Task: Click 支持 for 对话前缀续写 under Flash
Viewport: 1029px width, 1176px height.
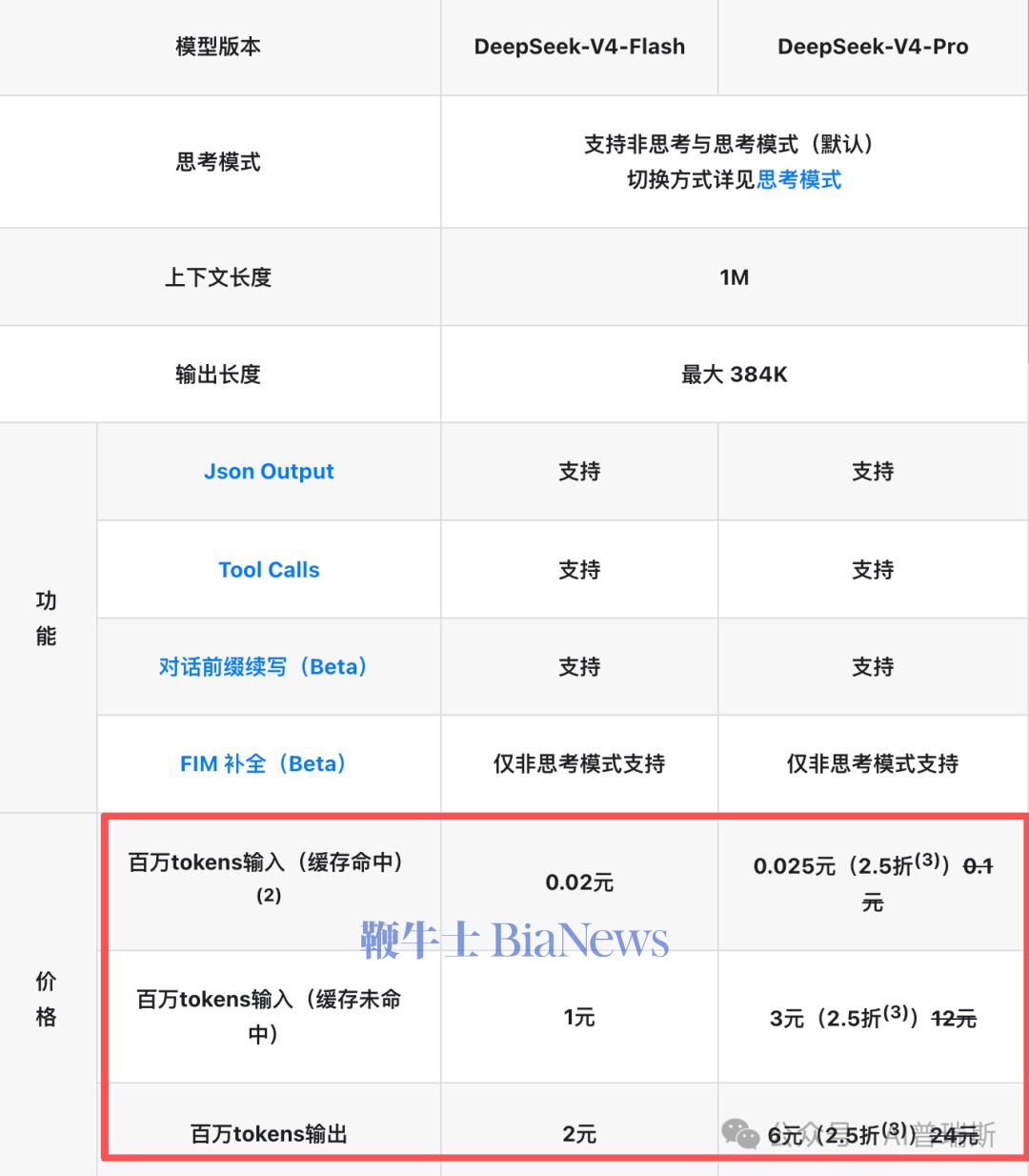Action: 579,667
